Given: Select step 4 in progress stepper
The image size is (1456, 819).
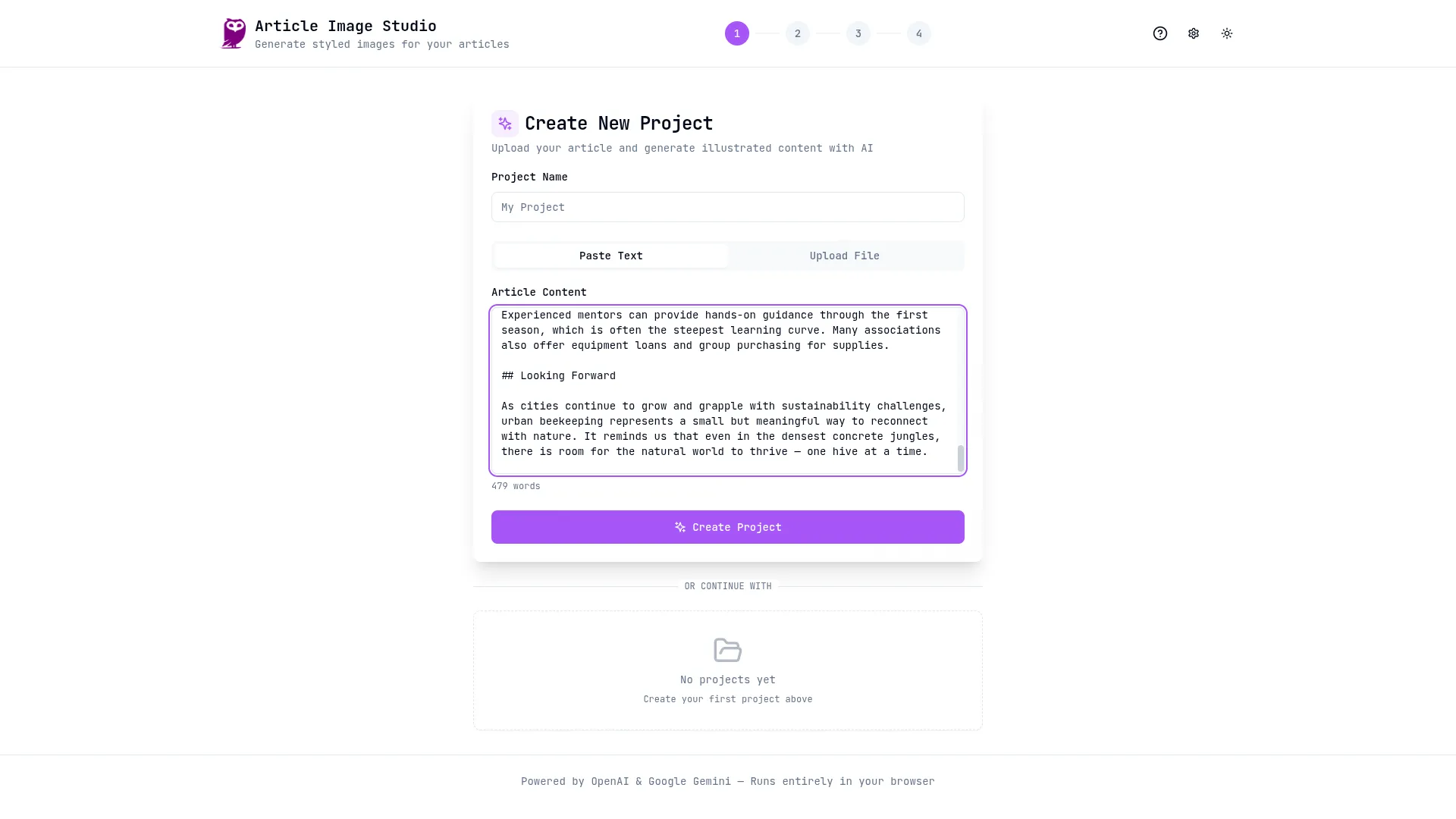Looking at the screenshot, I should tap(919, 33).
